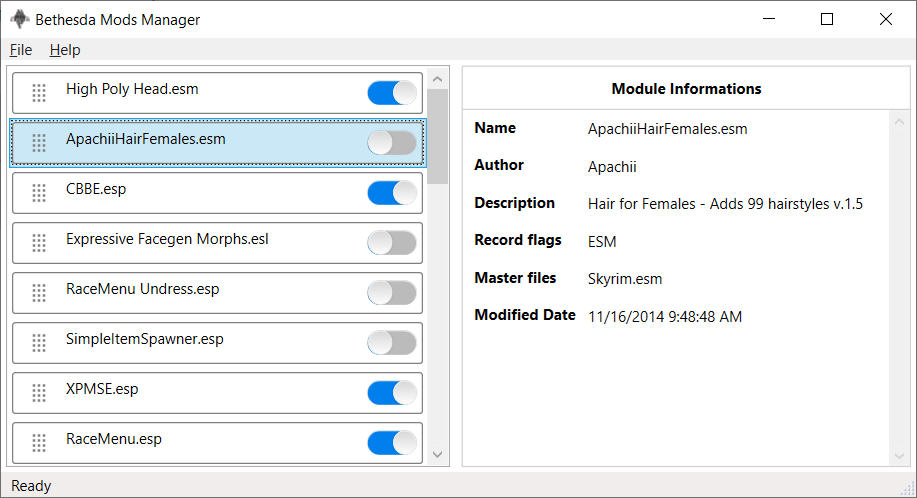The image size is (917, 498).
Task: Turn off CBBE.esp switch
Action: coord(392,193)
